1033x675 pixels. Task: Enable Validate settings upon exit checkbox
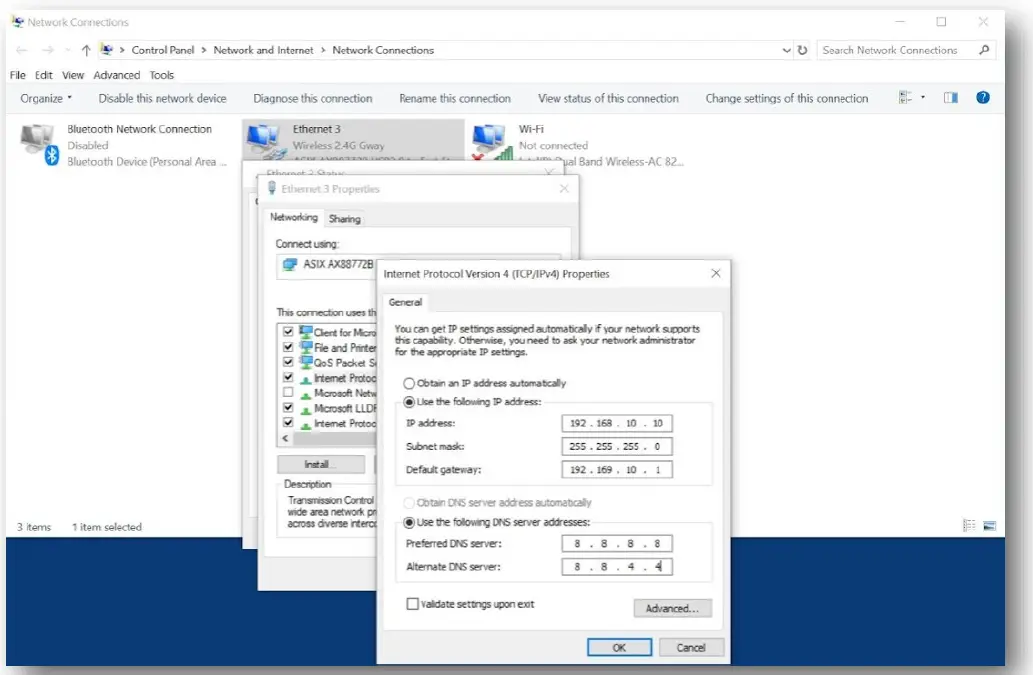(412, 604)
